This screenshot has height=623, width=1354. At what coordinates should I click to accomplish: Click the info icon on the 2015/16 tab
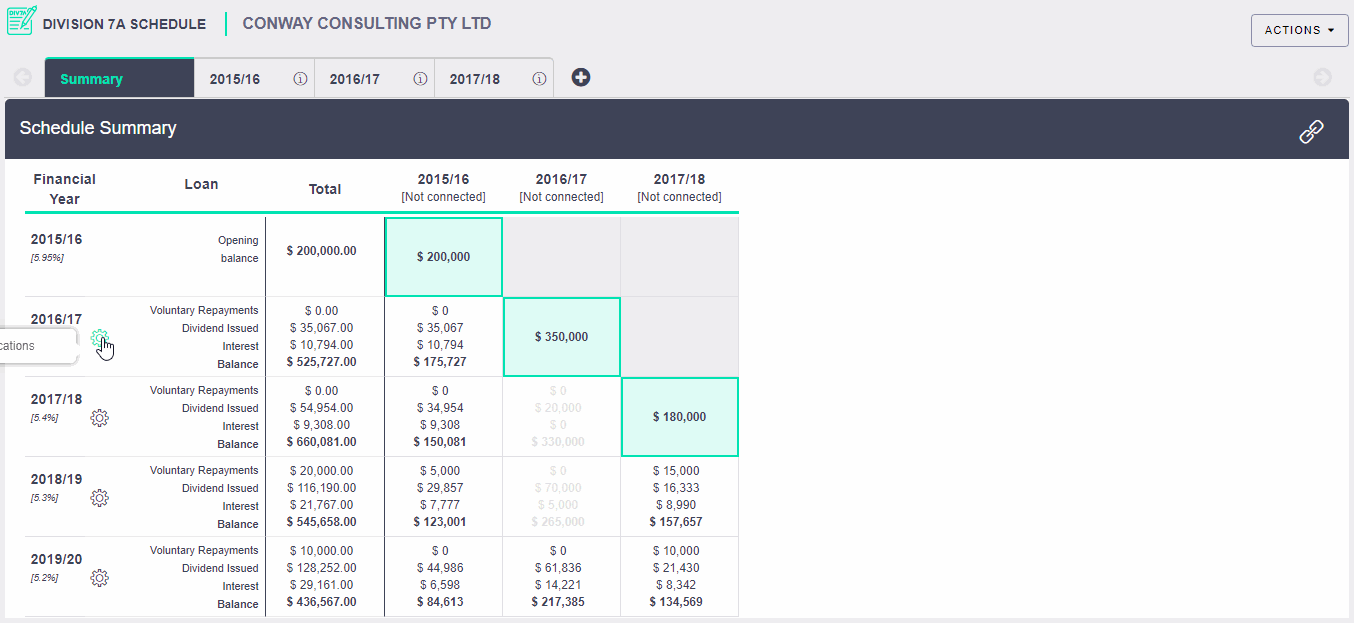[x=300, y=79]
